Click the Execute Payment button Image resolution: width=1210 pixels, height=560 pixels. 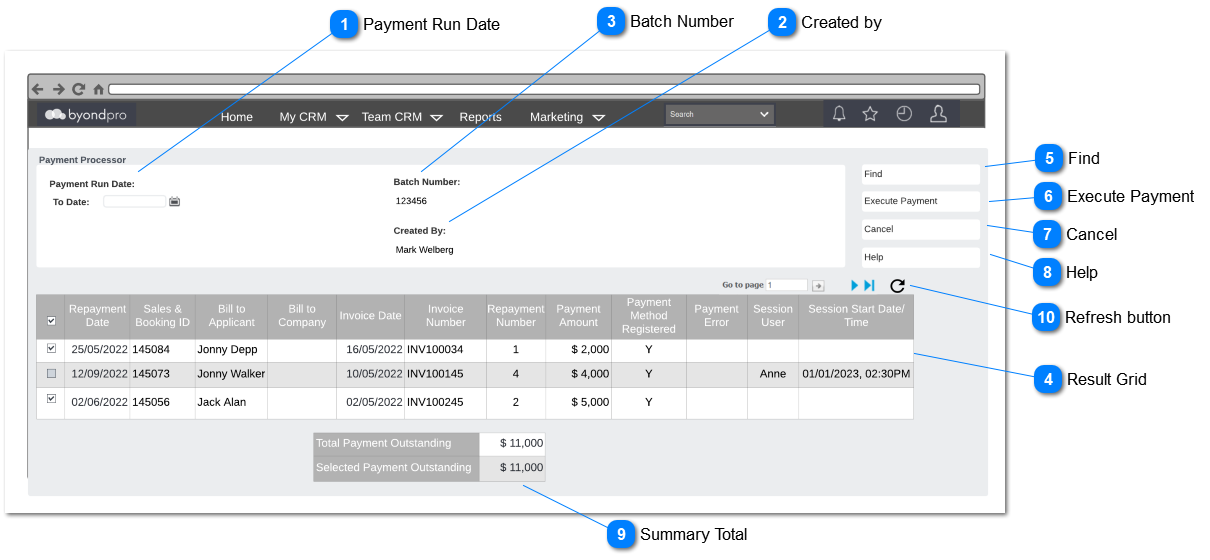(x=921, y=201)
